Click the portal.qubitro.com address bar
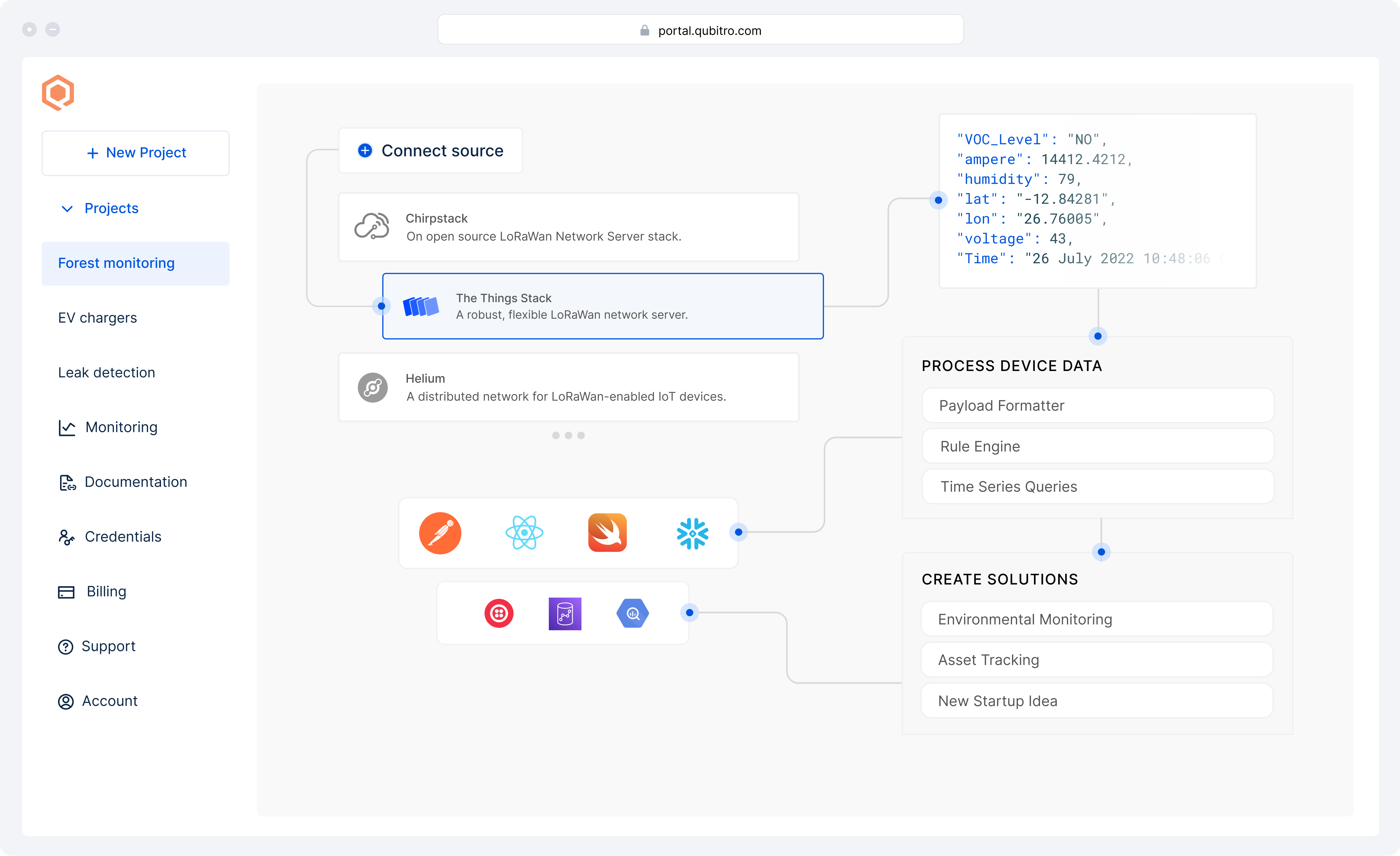This screenshot has width=1400, height=856. click(x=700, y=29)
